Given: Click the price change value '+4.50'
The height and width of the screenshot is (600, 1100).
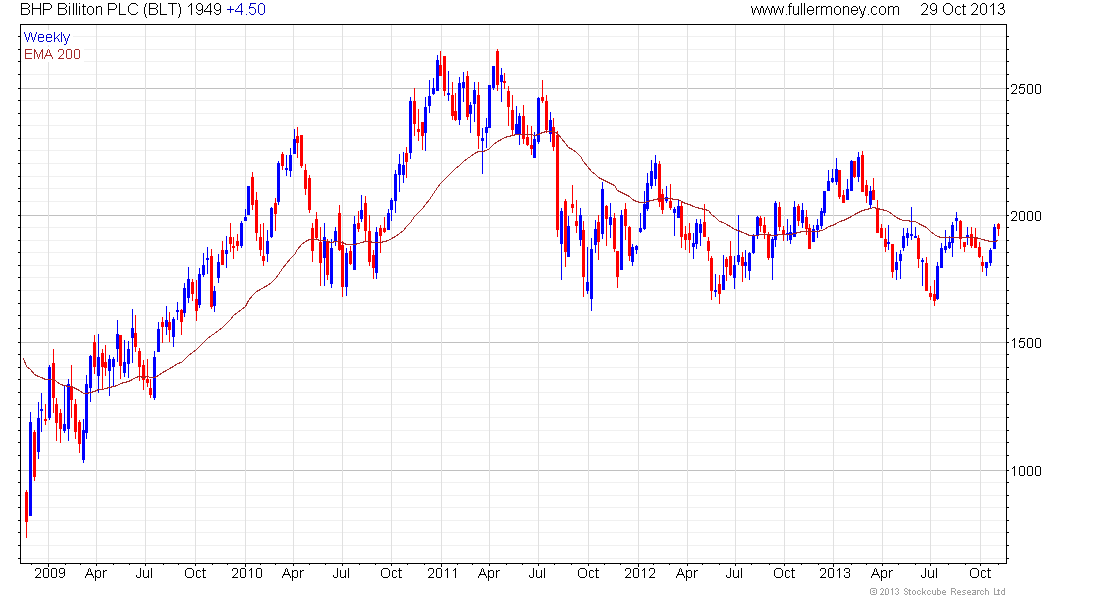Looking at the screenshot, I should [x=246, y=10].
